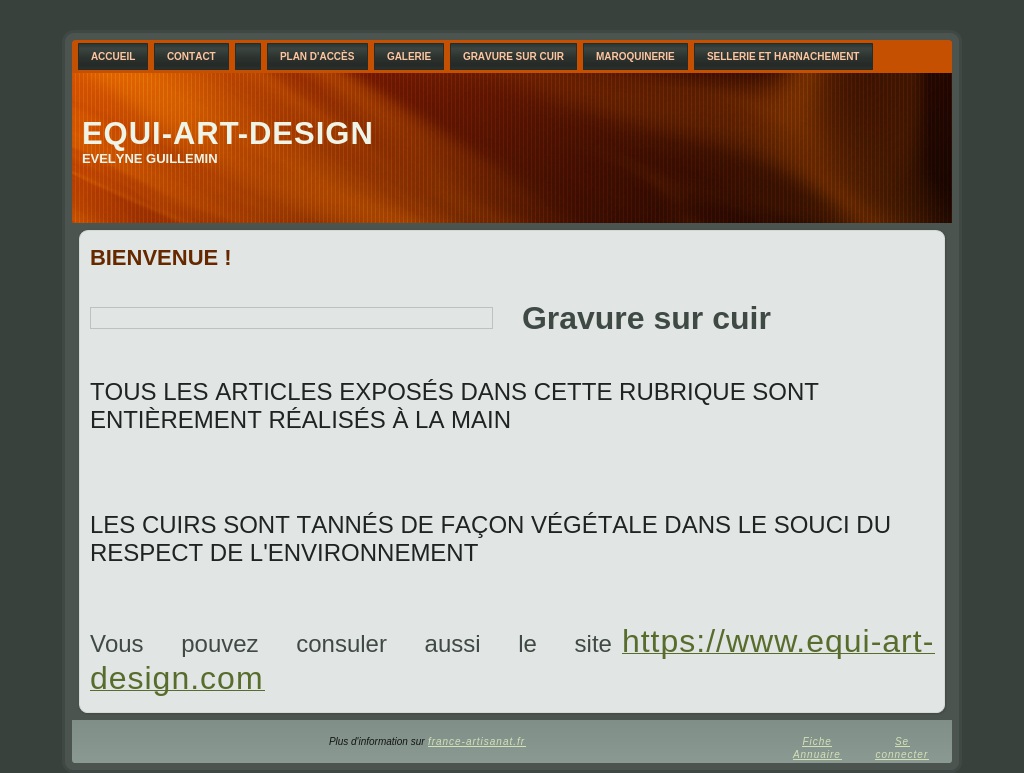Open the france-artisanat.fr footer link
This screenshot has height=773, width=1024.
tap(477, 742)
